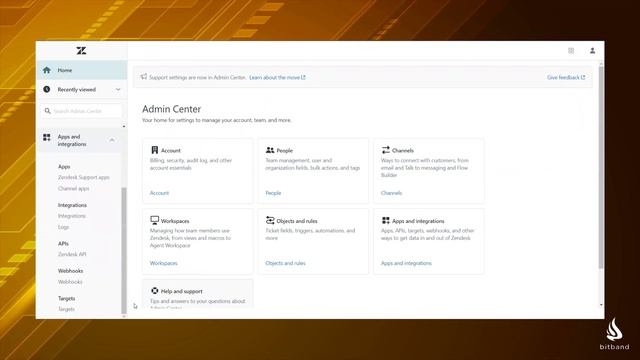Click the Workspaces monitor icon on card
This screenshot has height=360, width=640.
tap(154, 220)
